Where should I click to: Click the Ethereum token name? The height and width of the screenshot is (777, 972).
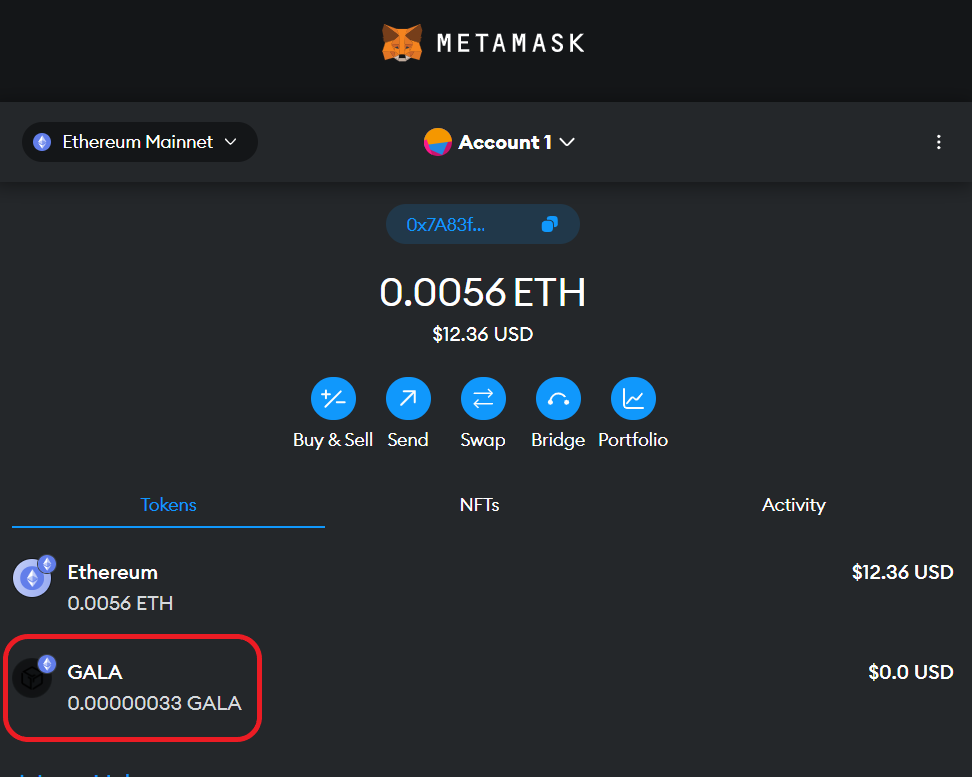[x=113, y=572]
